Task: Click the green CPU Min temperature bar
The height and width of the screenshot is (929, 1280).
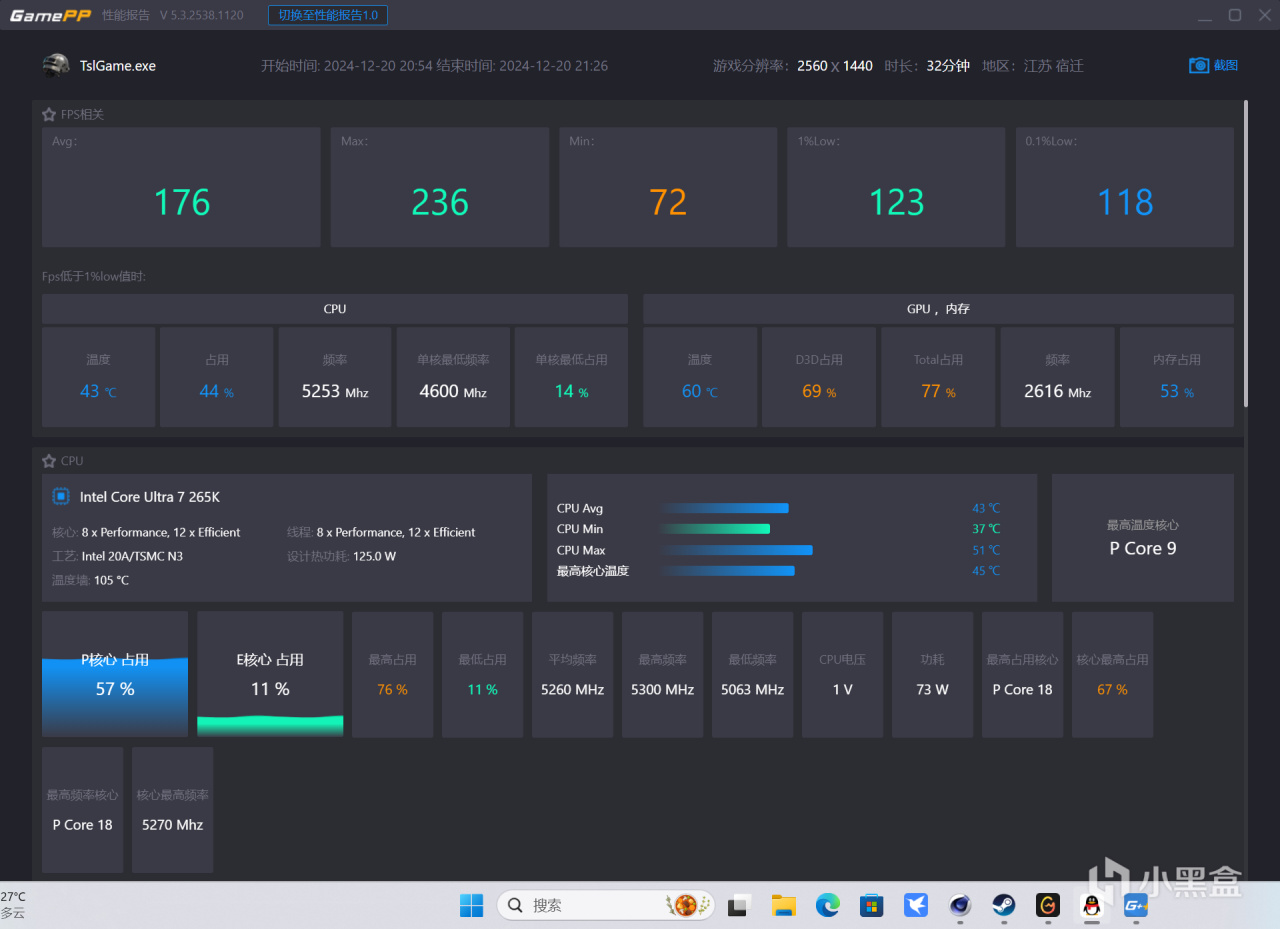Action: (x=716, y=529)
